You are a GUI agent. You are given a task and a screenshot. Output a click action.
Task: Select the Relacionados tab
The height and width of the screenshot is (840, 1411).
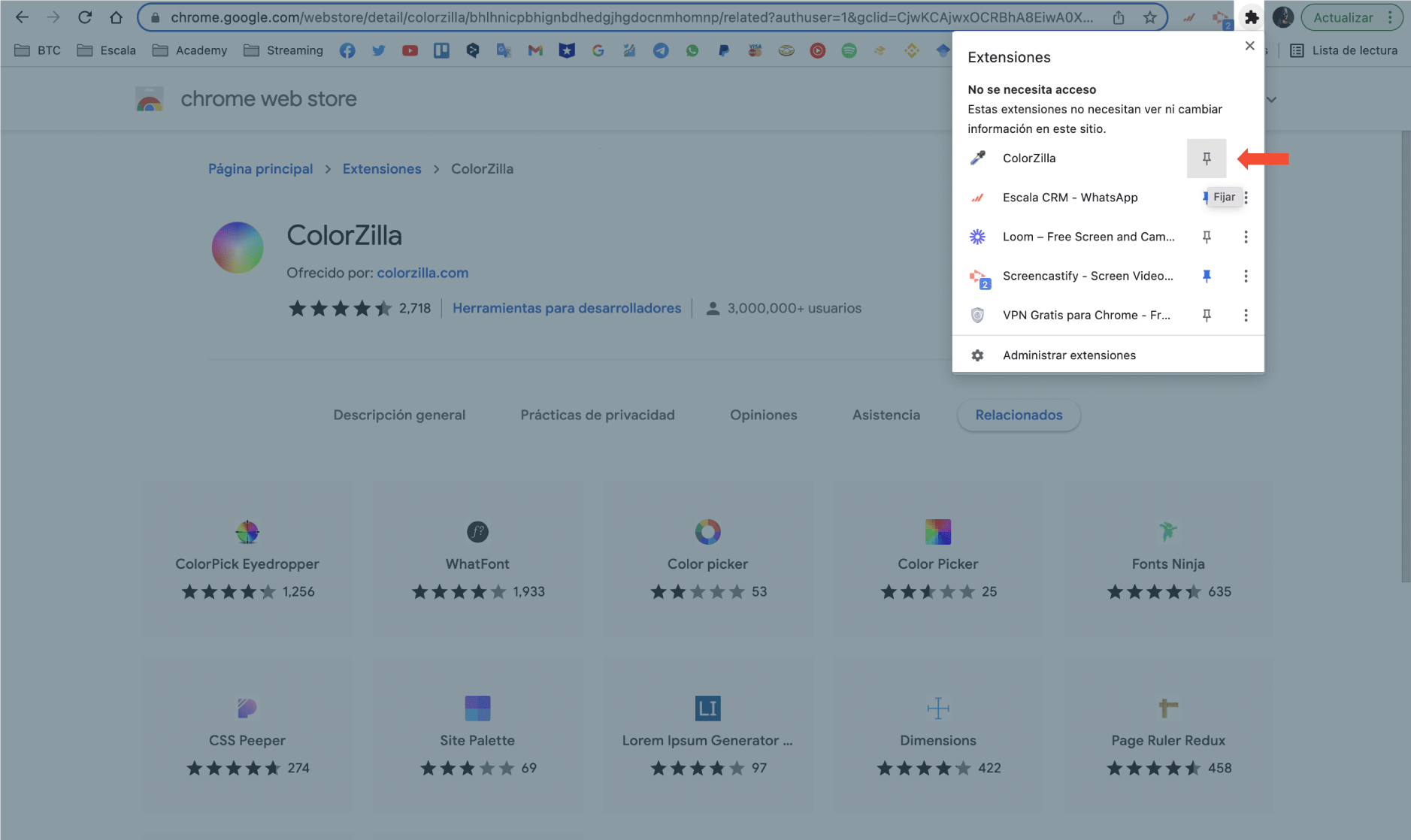click(x=1019, y=415)
